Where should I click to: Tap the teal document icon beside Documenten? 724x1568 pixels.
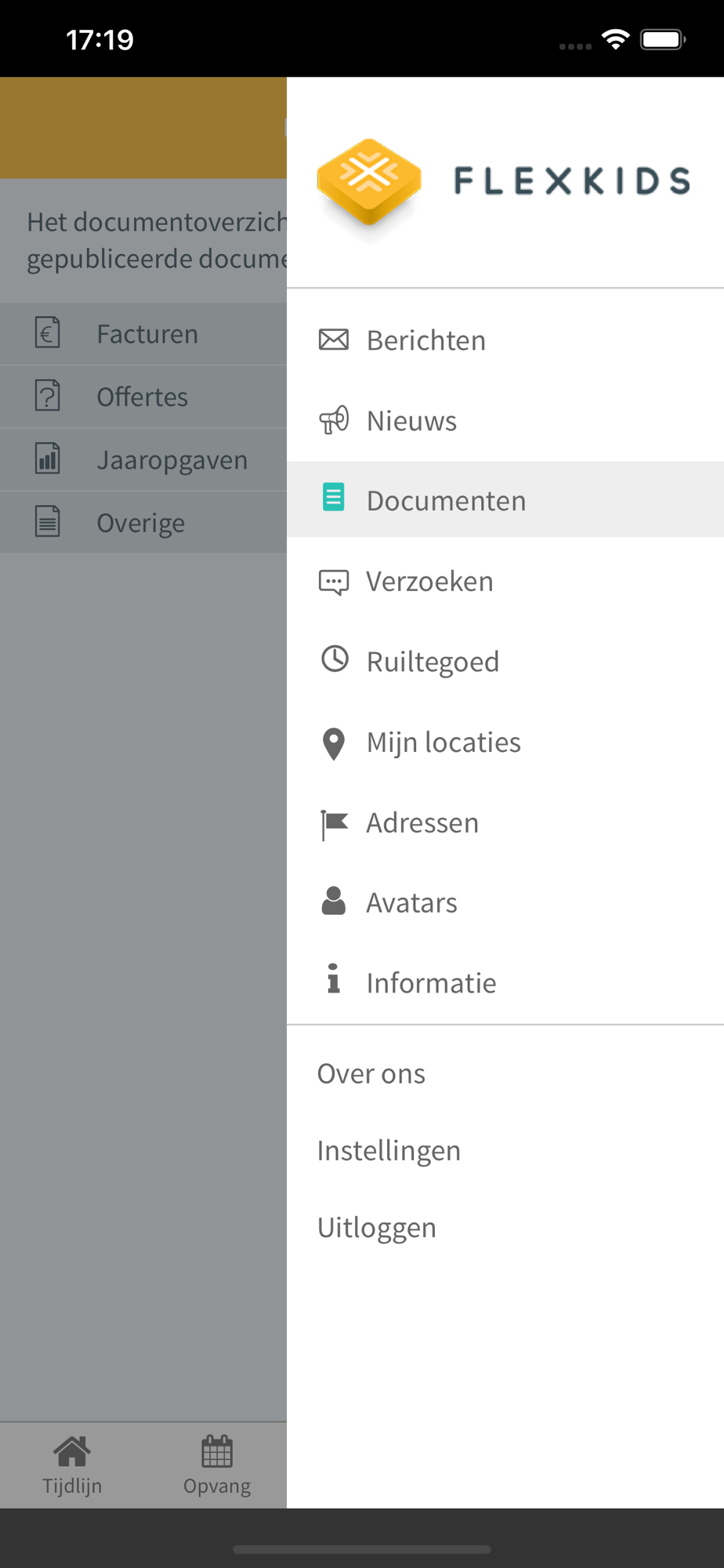[334, 497]
